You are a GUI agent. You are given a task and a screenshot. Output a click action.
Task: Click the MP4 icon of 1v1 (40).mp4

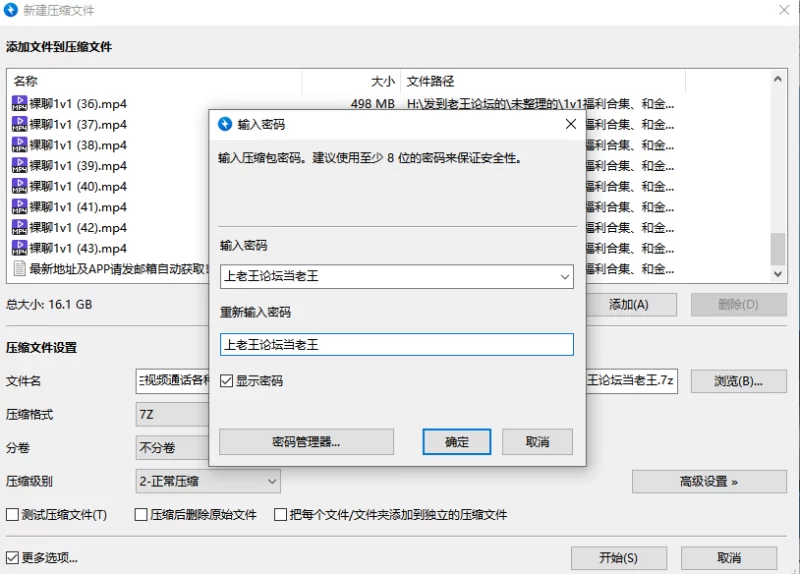pos(19,186)
